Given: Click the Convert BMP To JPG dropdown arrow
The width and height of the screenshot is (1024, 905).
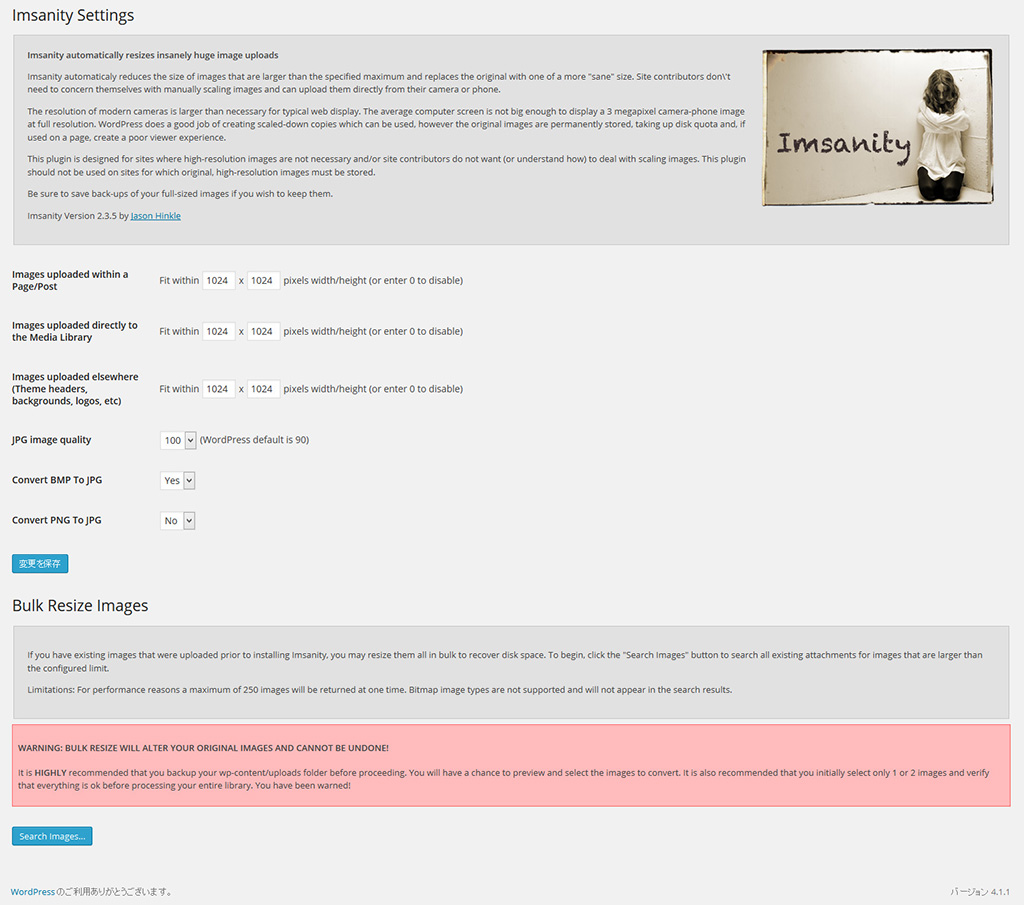Looking at the screenshot, I should [188, 480].
